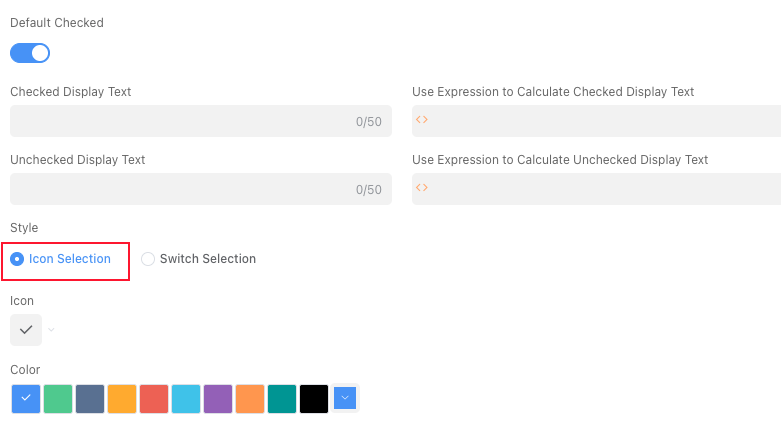Pick the selected blue color swatch
Viewport: 781px width, 439px height.
click(26, 398)
